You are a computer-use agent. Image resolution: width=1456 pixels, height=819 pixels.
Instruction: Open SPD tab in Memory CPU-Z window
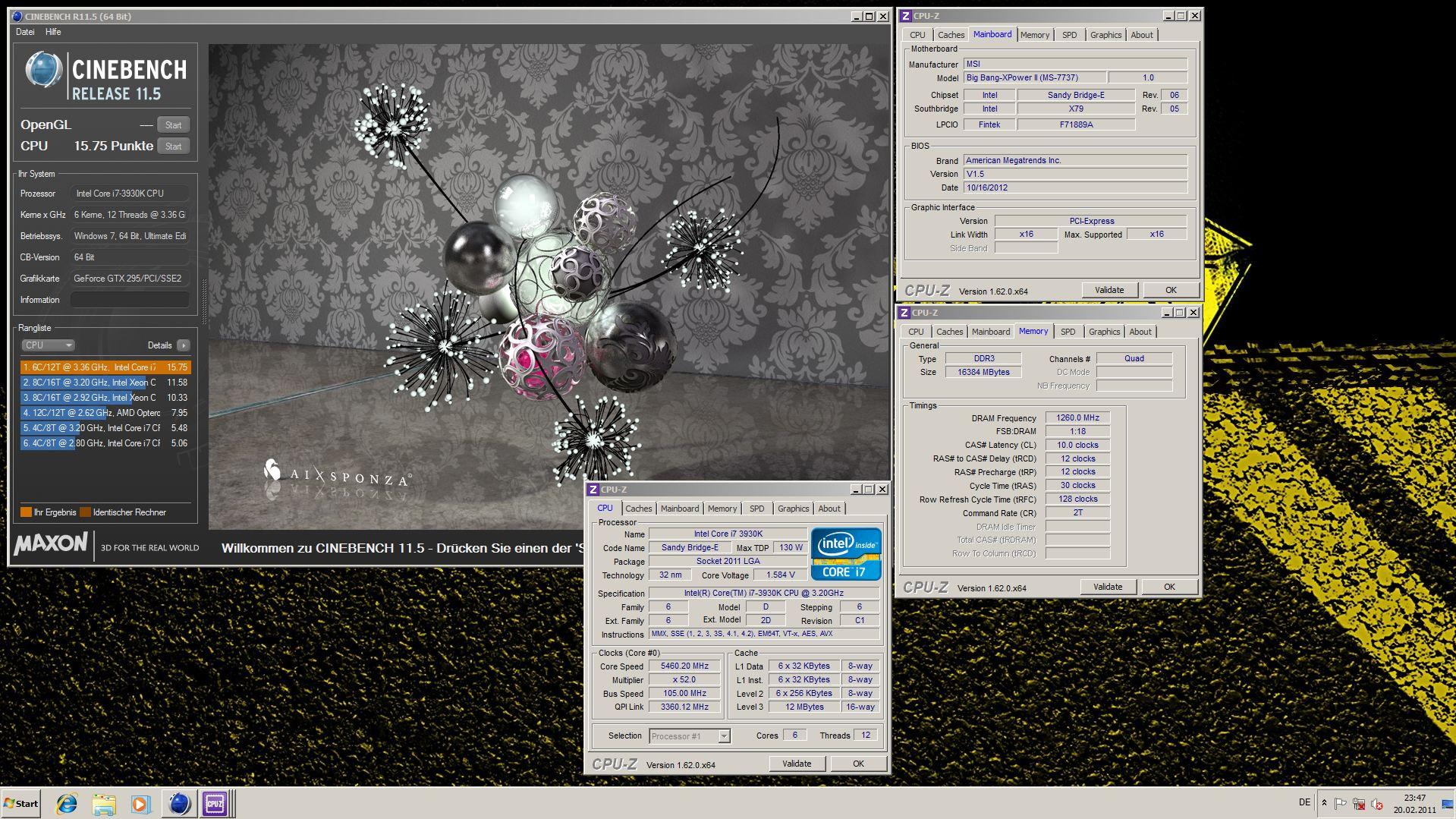tap(1068, 332)
